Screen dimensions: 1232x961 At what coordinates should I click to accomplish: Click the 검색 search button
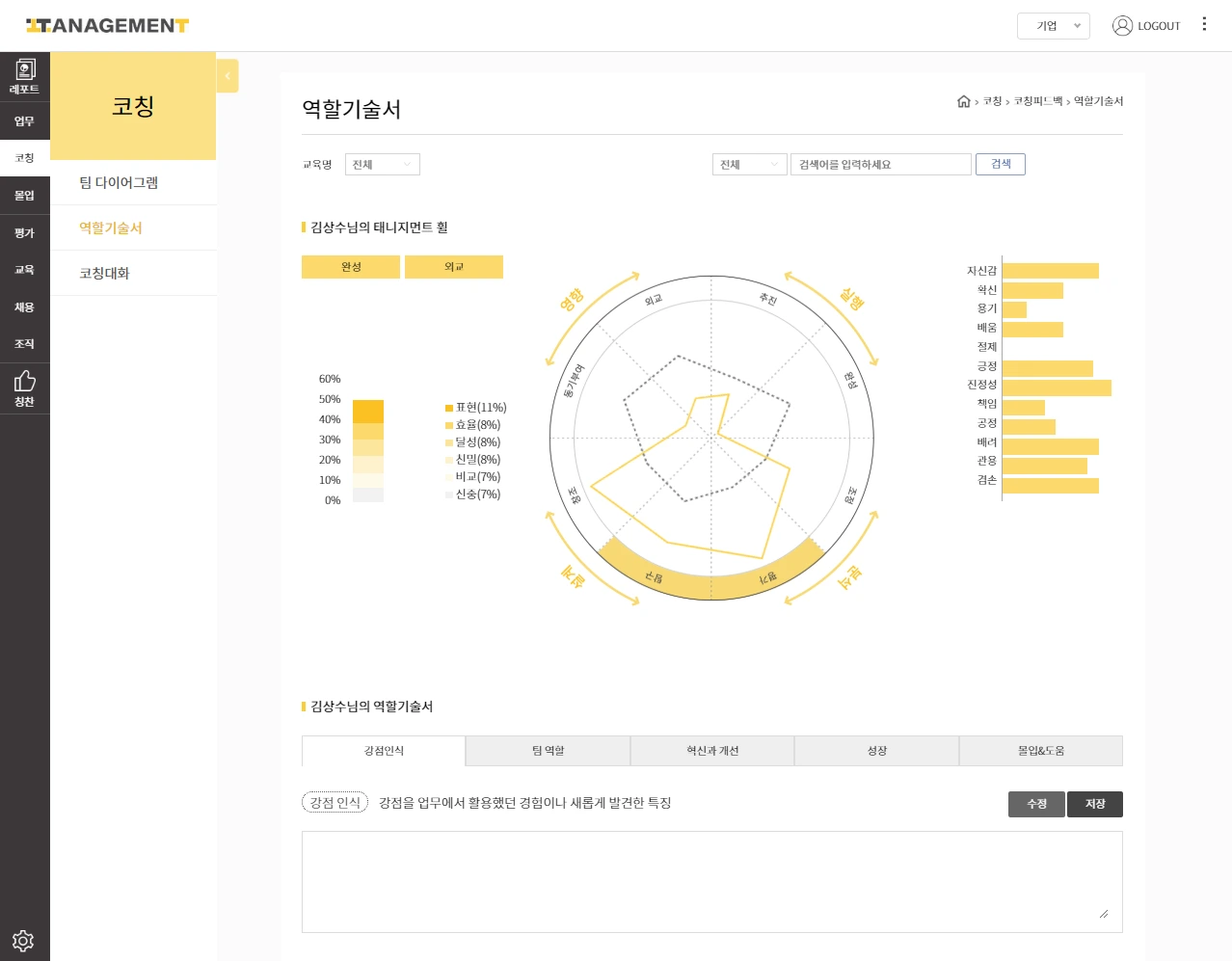coord(1000,164)
